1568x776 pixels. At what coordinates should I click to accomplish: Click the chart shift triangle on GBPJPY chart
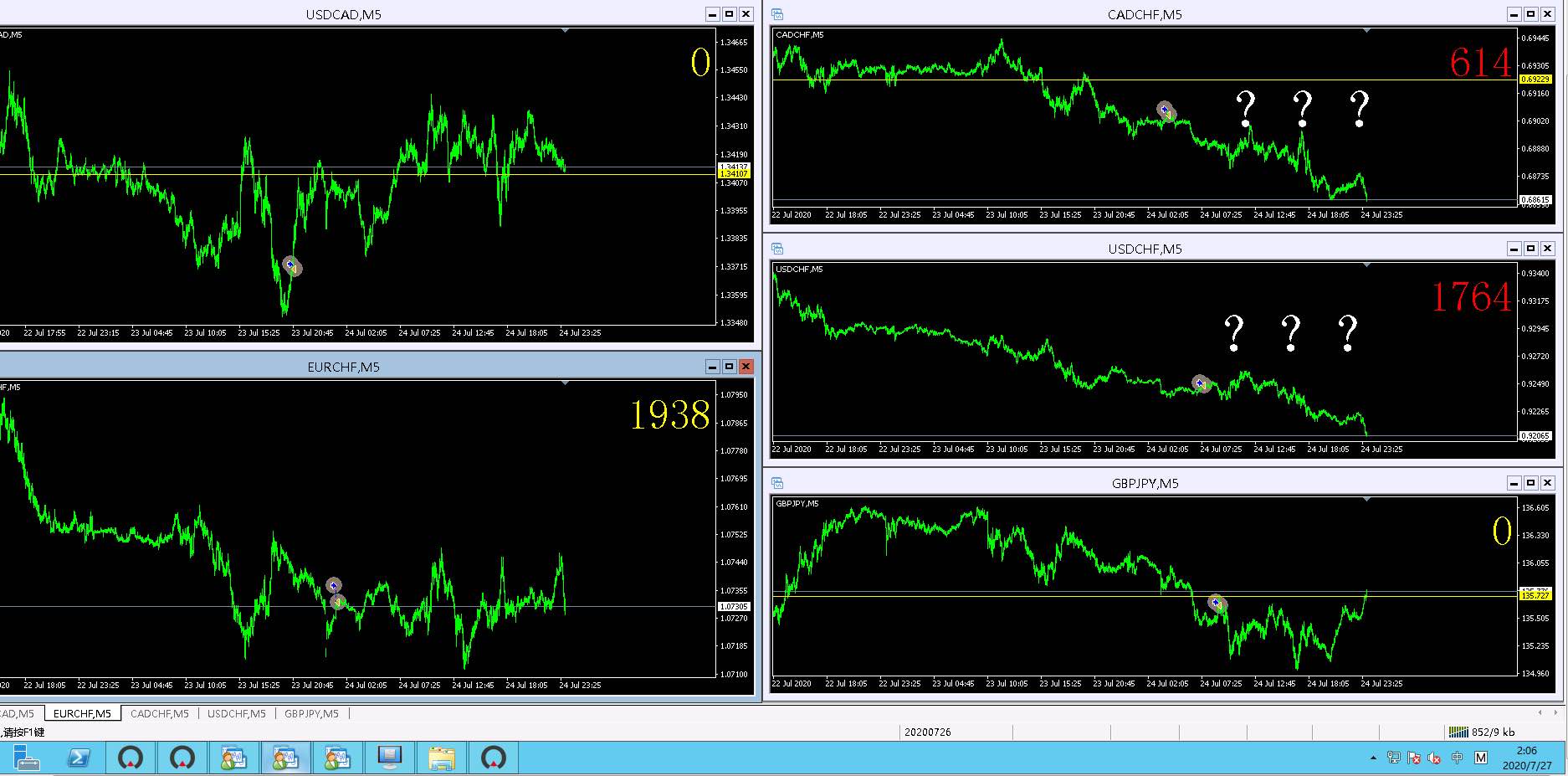point(1367,500)
